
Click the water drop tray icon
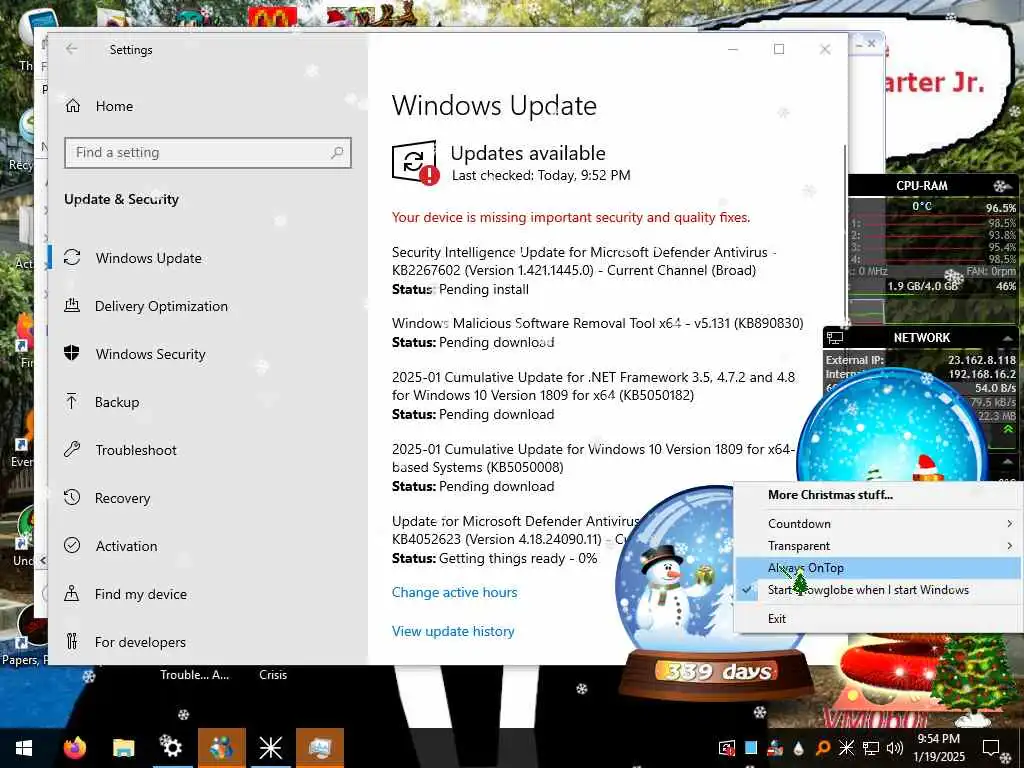(799, 748)
